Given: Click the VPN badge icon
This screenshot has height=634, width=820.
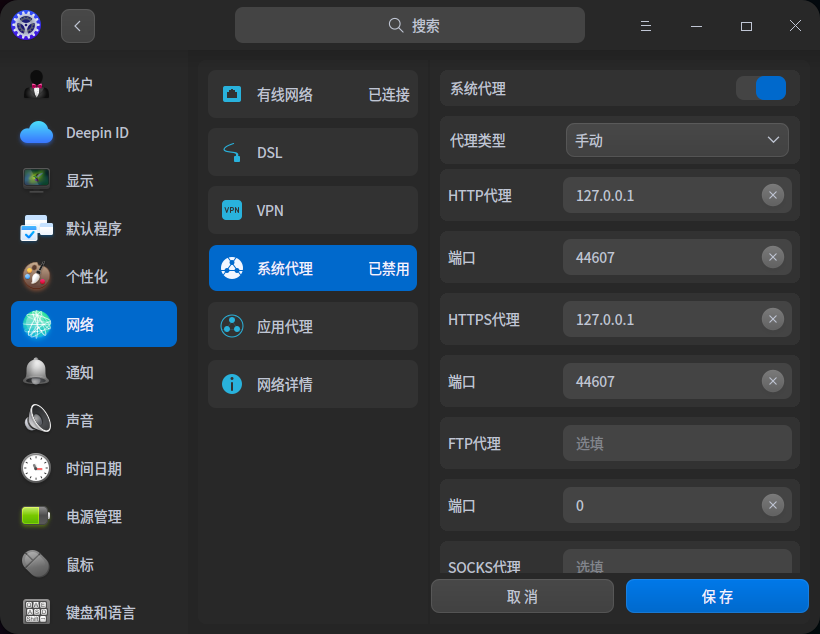Looking at the screenshot, I should click(232, 210).
